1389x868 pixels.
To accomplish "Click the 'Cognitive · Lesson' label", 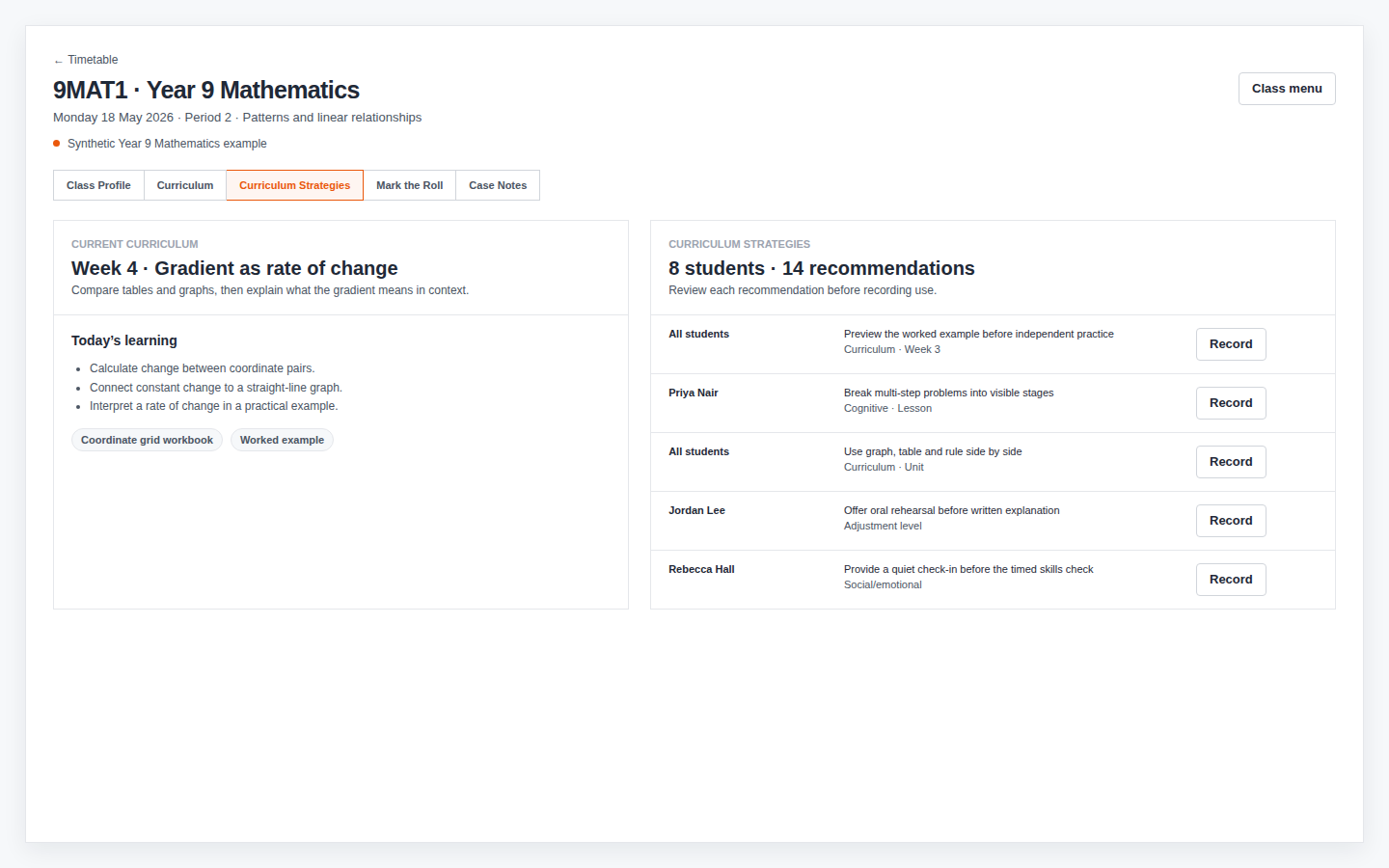I will coord(887,408).
